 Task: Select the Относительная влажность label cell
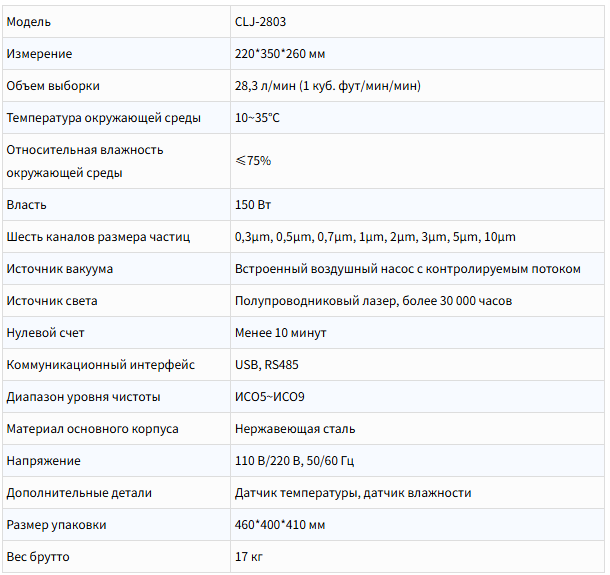click(116, 161)
